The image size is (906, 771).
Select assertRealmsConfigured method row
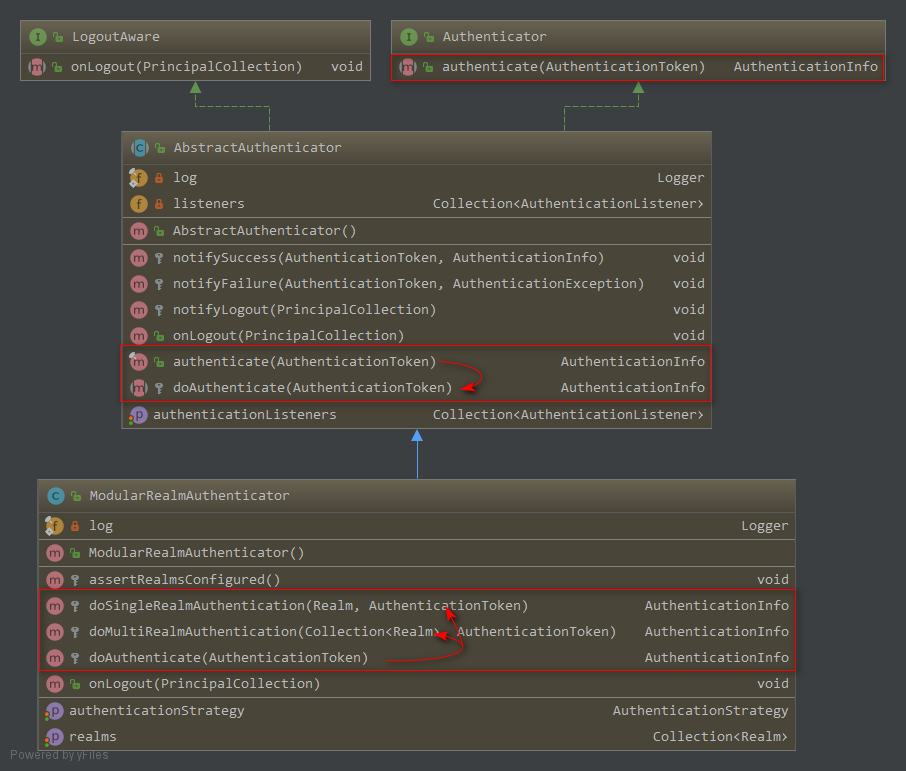(184, 580)
